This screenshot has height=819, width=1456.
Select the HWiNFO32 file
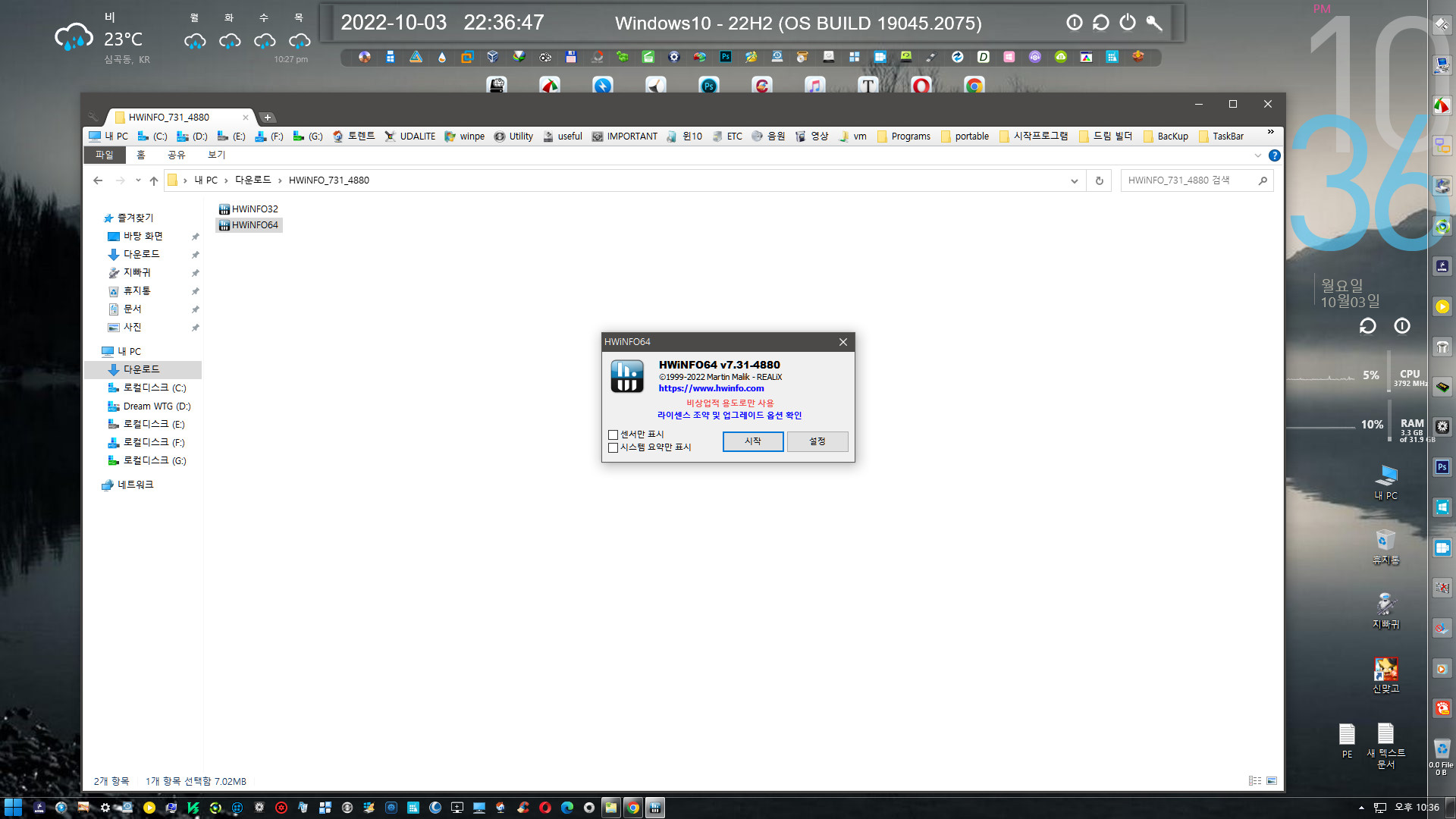tap(248, 209)
